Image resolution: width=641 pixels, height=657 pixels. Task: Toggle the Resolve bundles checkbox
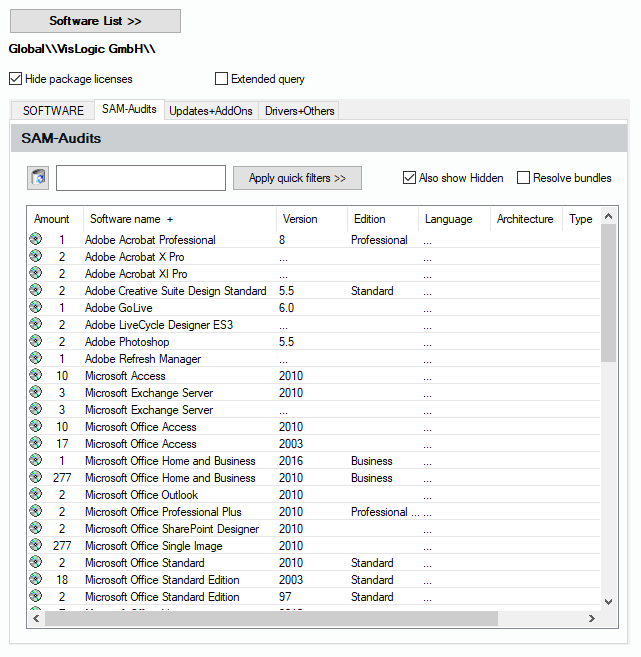[x=523, y=178]
